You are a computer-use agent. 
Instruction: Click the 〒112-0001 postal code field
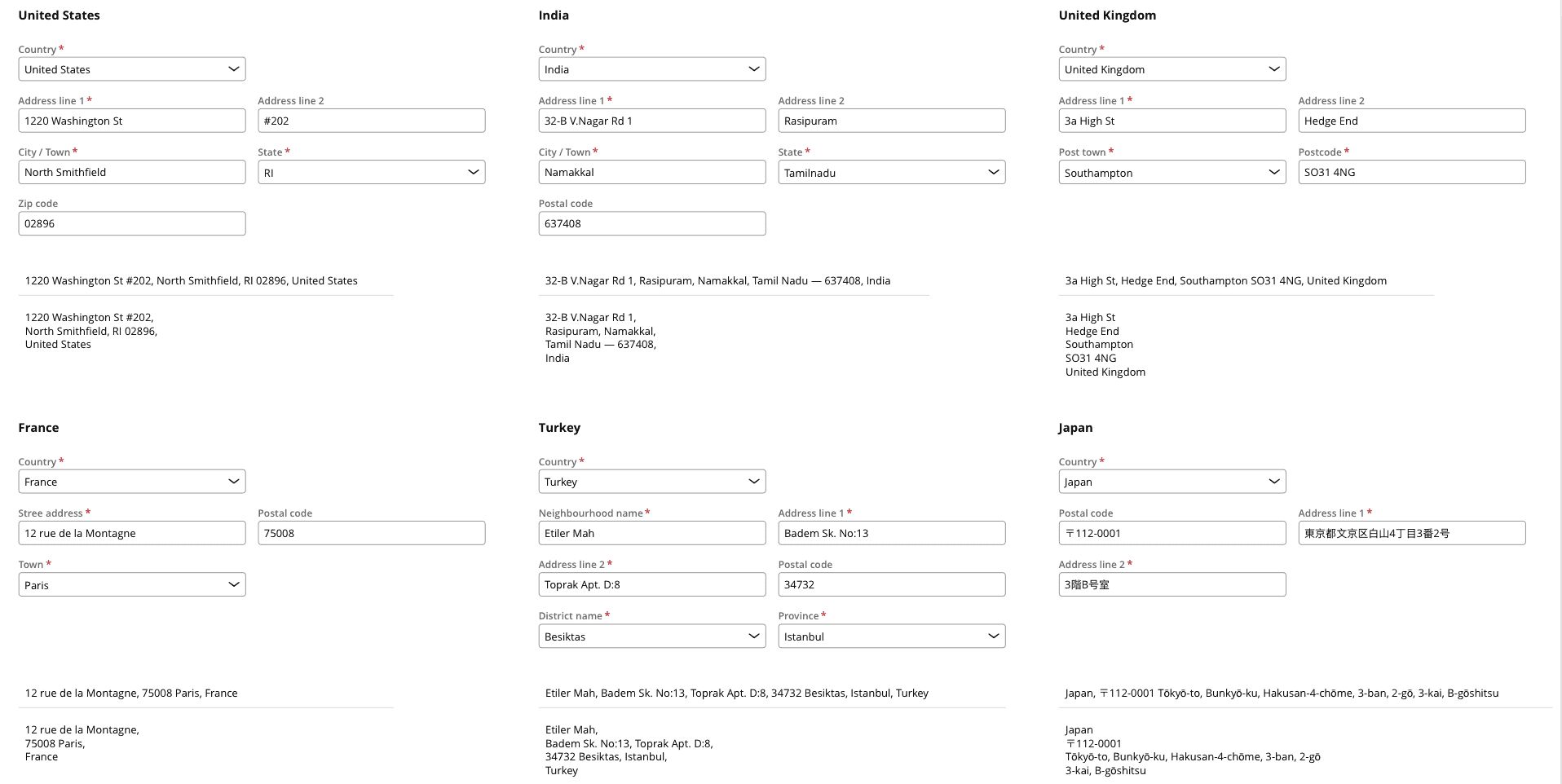point(1172,533)
